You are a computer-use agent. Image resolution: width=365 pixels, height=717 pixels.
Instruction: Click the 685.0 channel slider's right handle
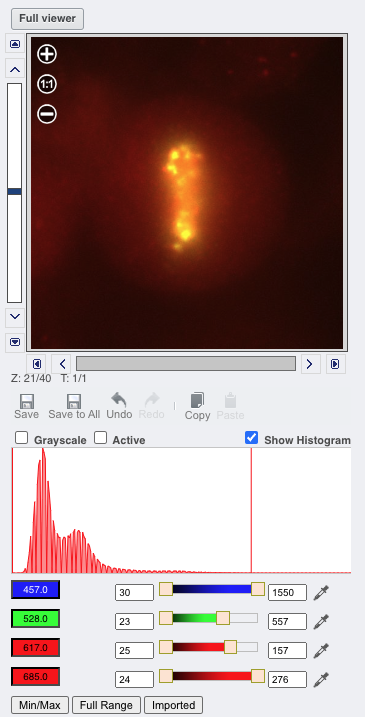click(x=258, y=675)
